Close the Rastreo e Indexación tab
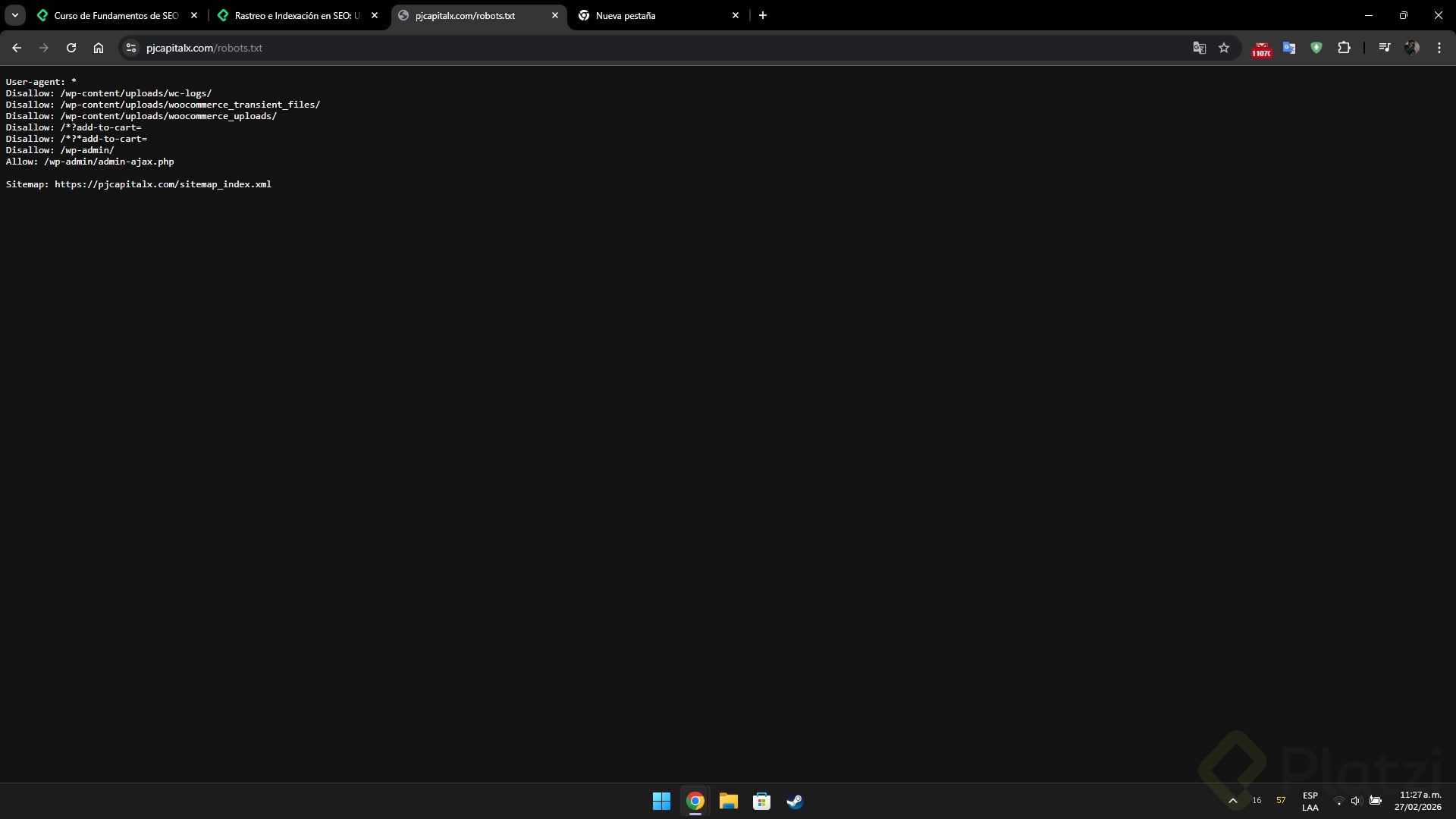Viewport: 1456px width, 819px height. click(x=375, y=15)
